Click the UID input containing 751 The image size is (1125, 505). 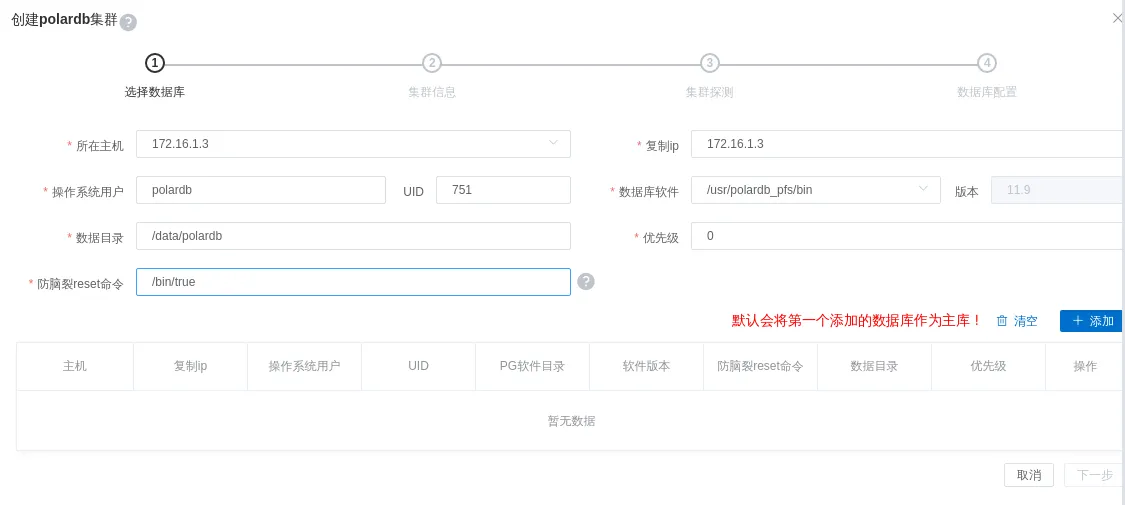(503, 190)
